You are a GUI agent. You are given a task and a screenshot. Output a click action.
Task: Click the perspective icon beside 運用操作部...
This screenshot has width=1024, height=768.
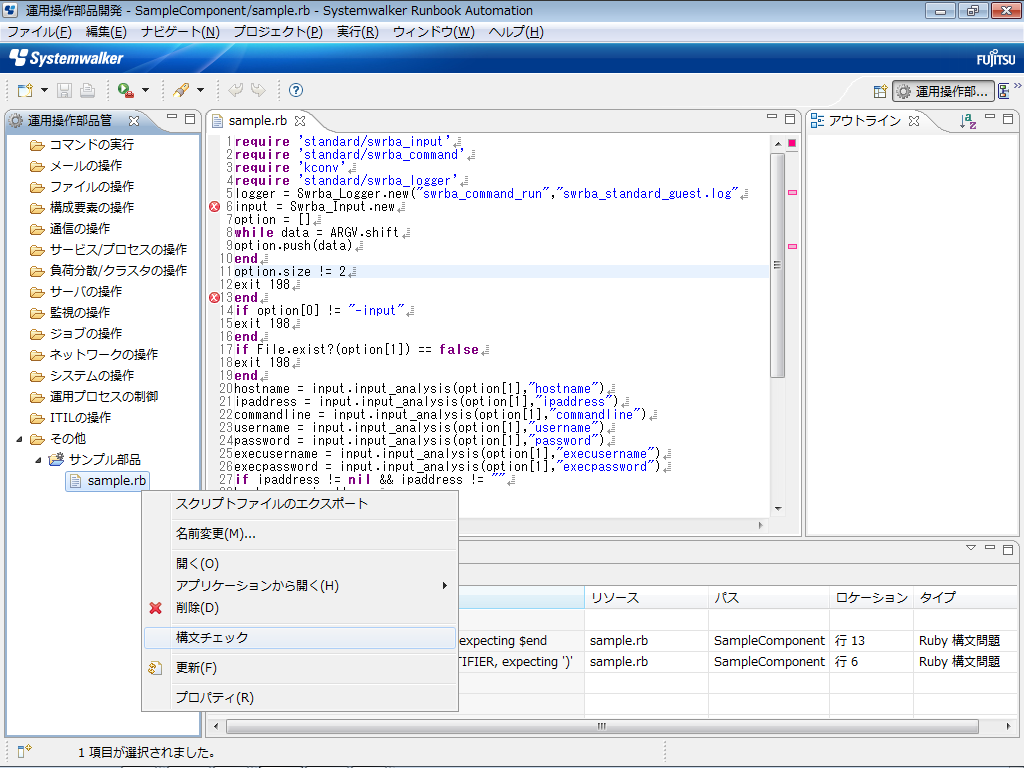[1004, 91]
